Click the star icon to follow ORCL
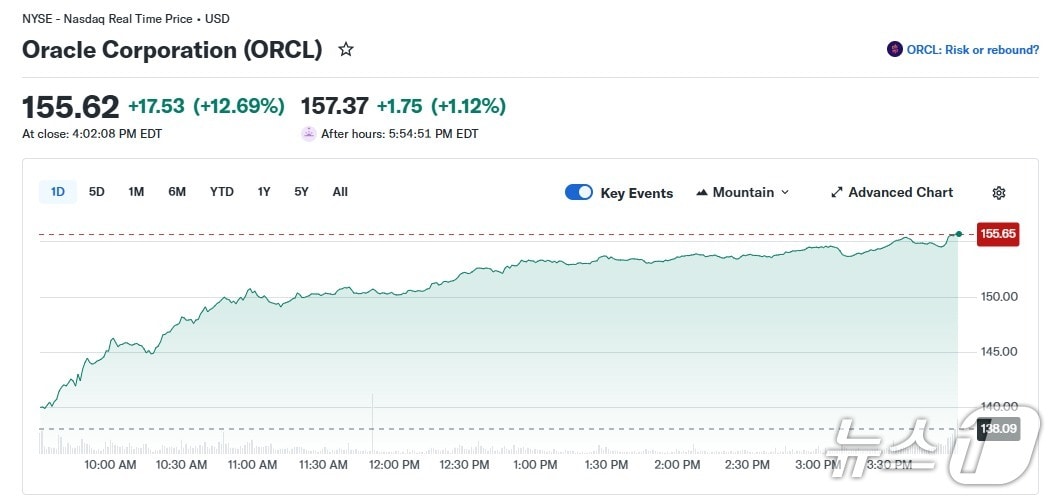Viewport: 1057px width, 501px height. tap(346, 49)
